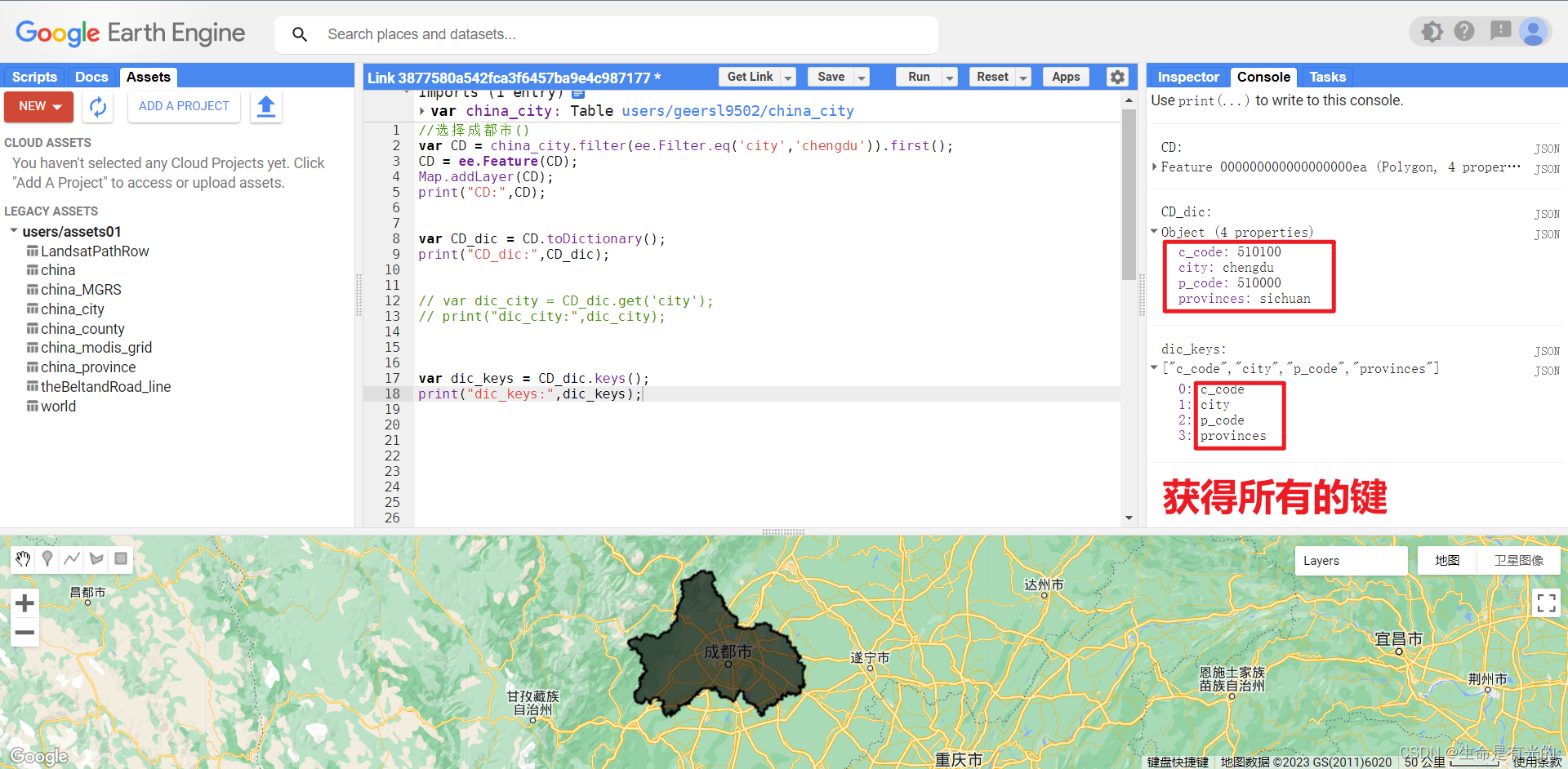Run the script
Screen dimensions: 1568x769
tap(919, 77)
